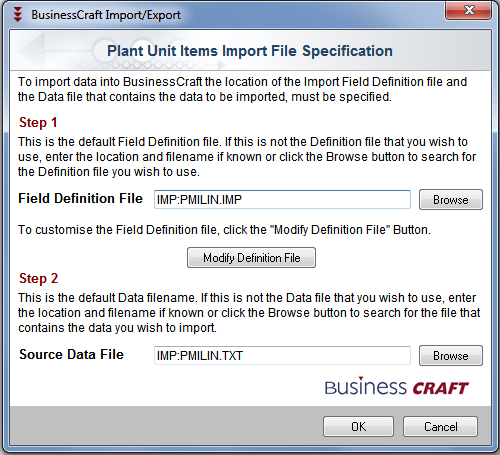Browse for the Source Data file
Viewport: 500px width, 455px height.
click(x=451, y=356)
